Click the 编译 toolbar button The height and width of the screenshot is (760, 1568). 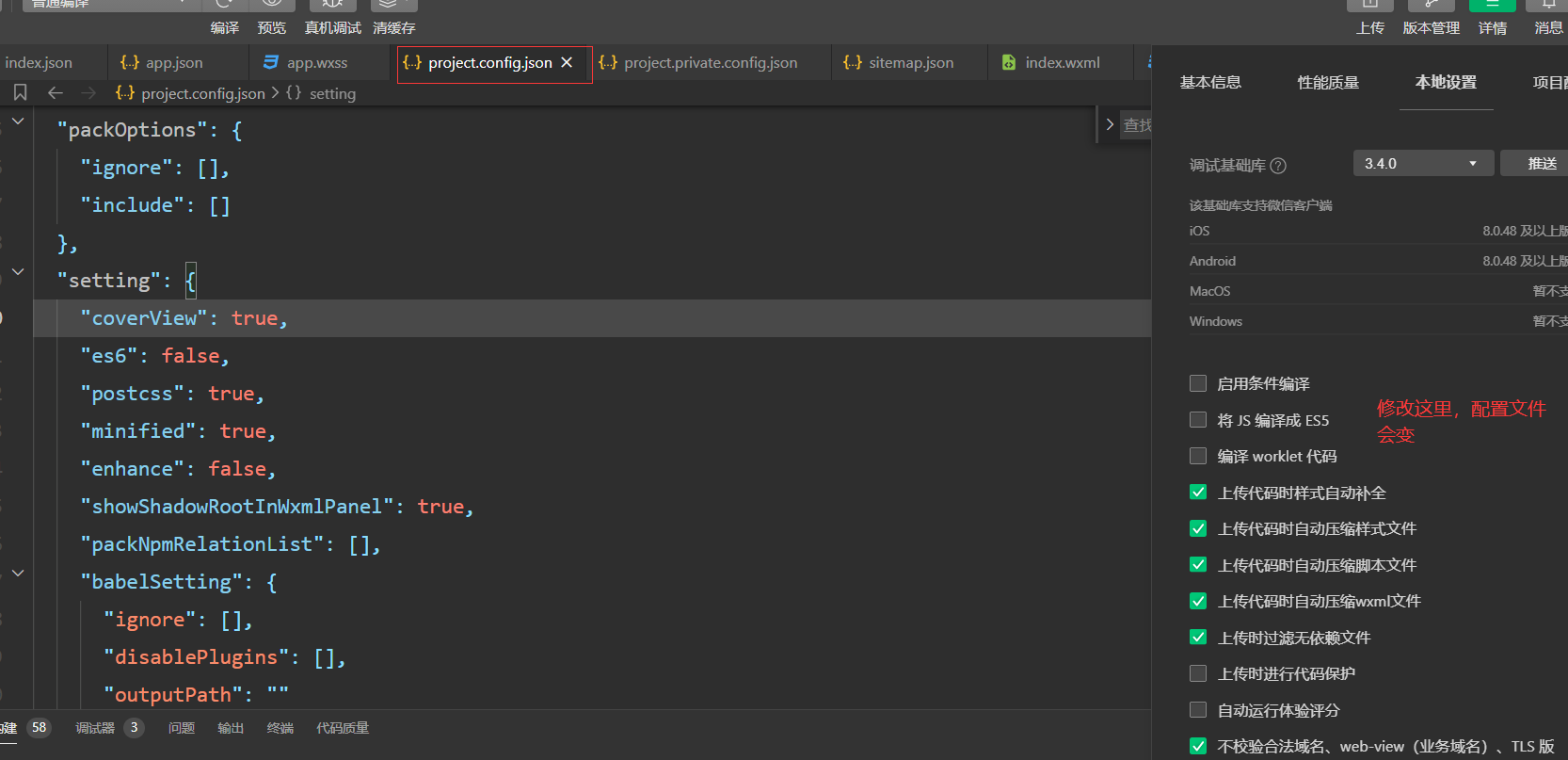225,27
